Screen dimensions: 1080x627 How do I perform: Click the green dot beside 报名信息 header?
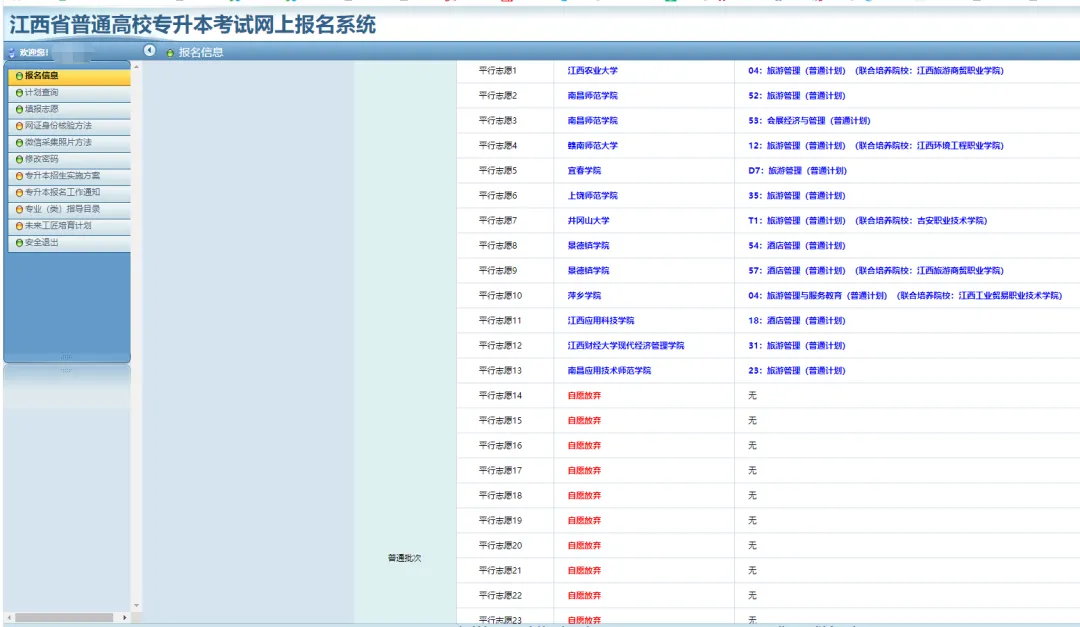(170, 53)
